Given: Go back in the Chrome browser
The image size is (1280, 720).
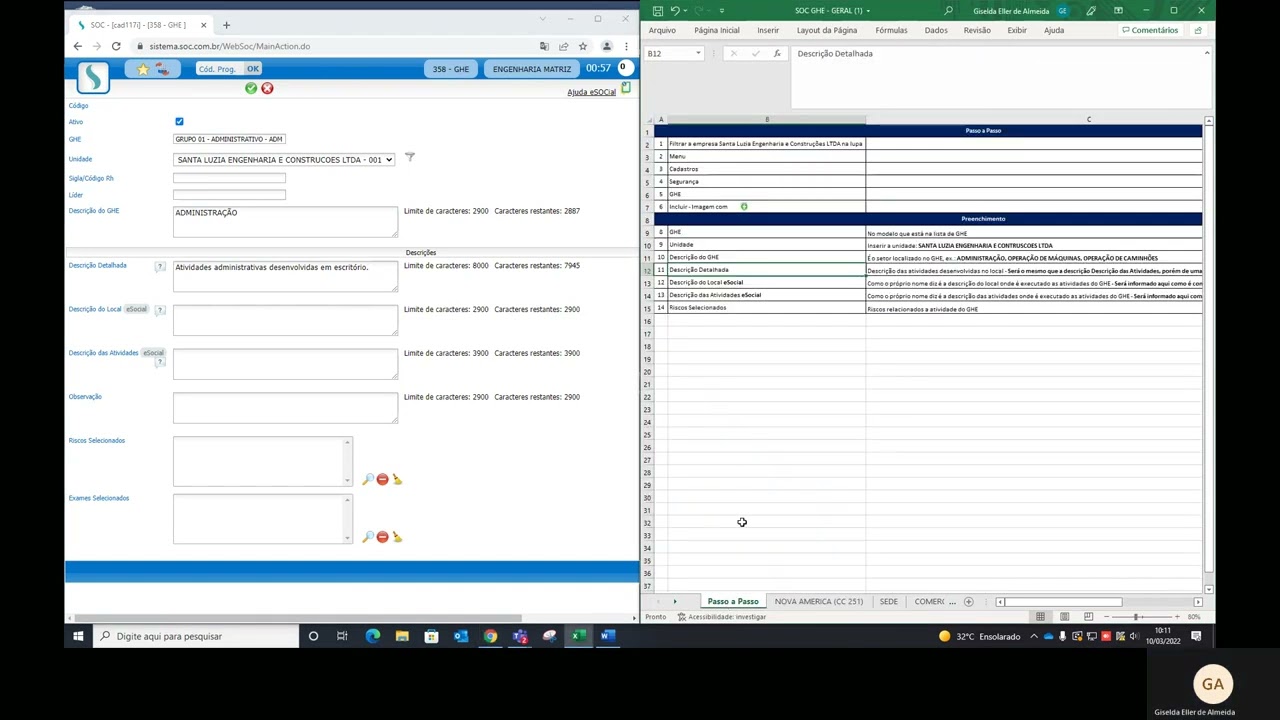Looking at the screenshot, I should coord(78,46).
